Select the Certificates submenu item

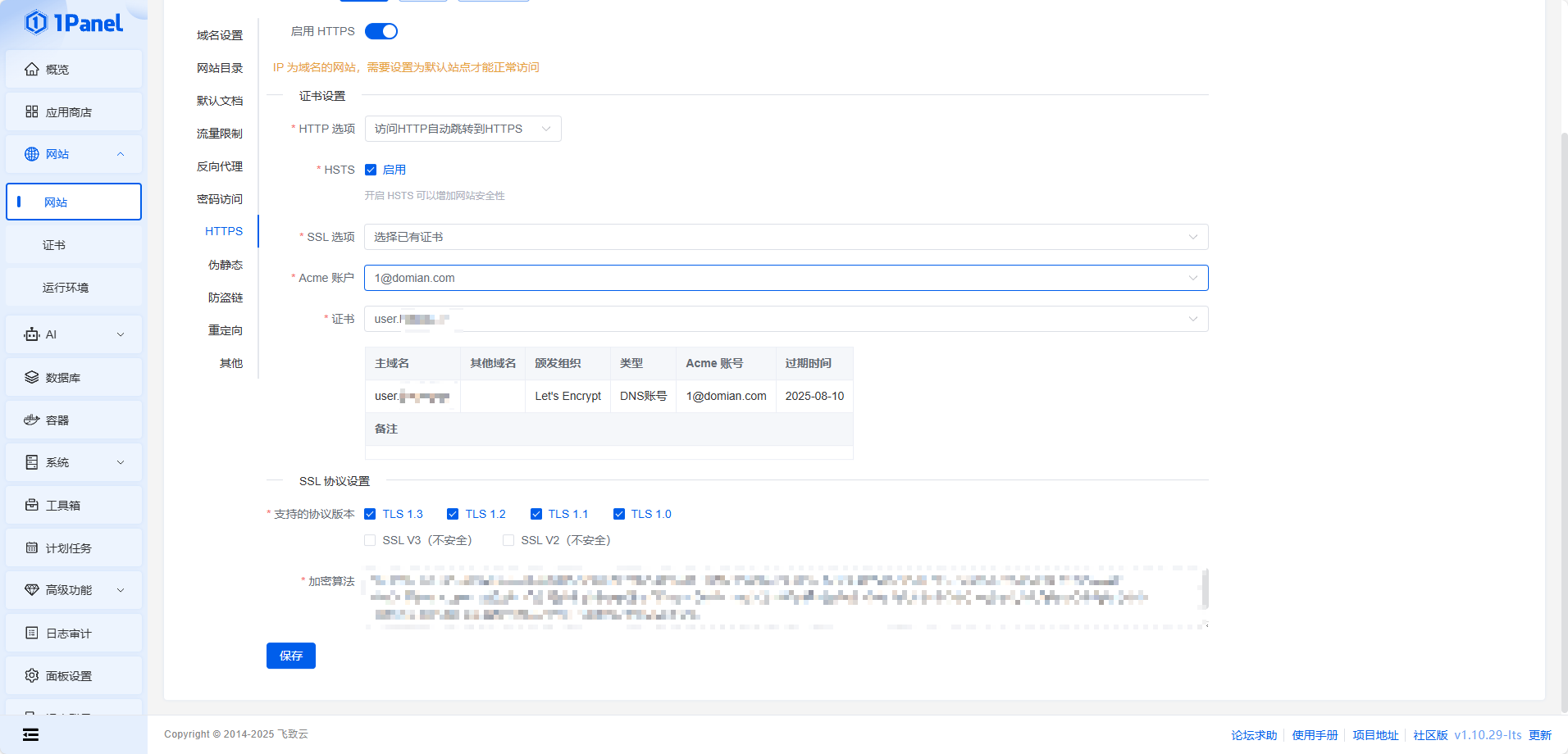click(54, 245)
